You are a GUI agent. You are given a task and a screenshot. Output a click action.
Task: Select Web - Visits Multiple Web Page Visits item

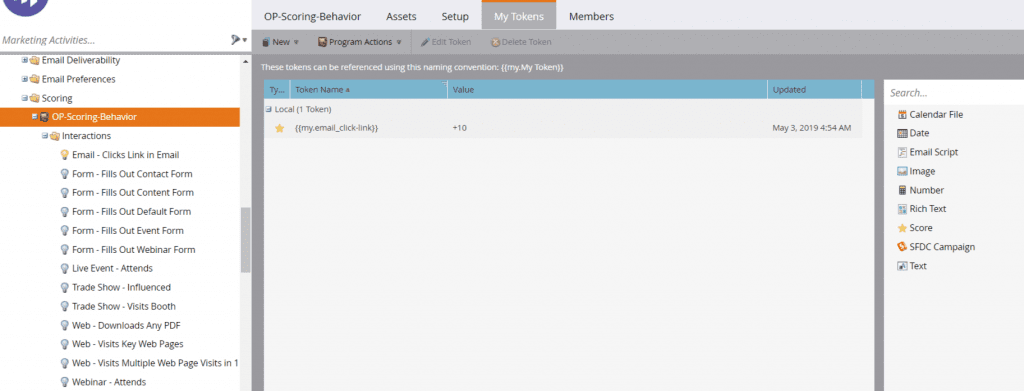tap(155, 363)
